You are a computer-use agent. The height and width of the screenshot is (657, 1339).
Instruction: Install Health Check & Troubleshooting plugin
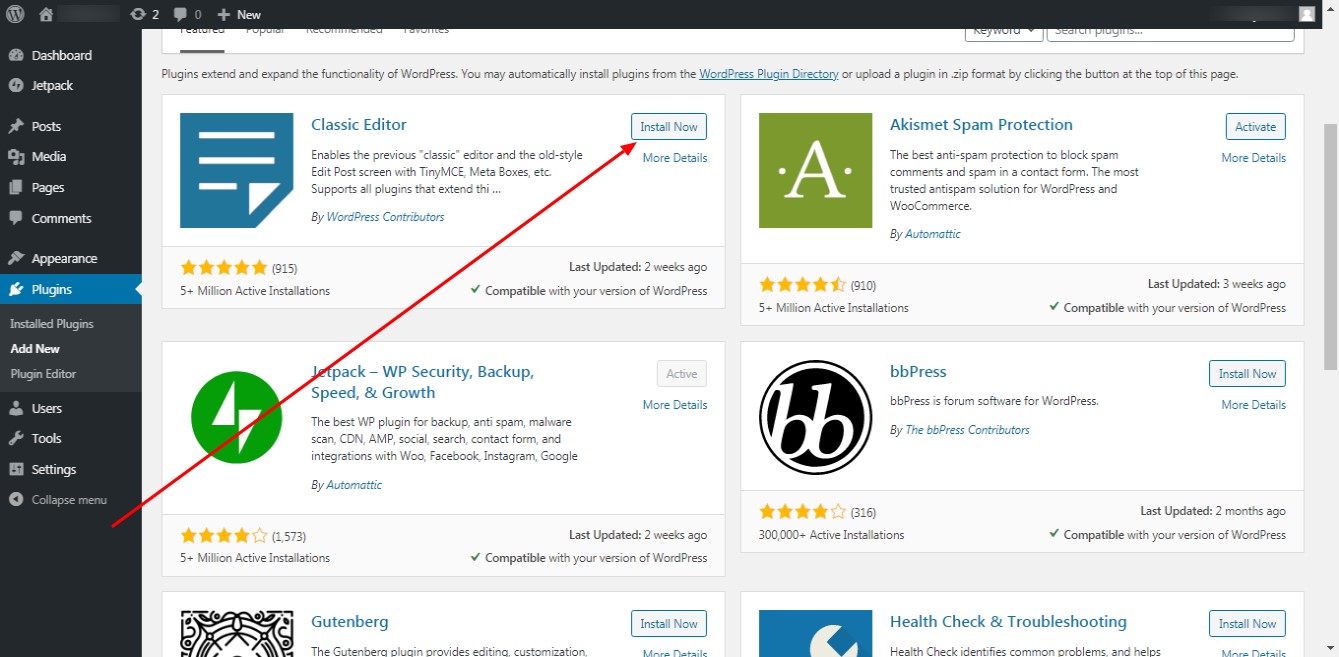pyautogui.click(x=1247, y=624)
